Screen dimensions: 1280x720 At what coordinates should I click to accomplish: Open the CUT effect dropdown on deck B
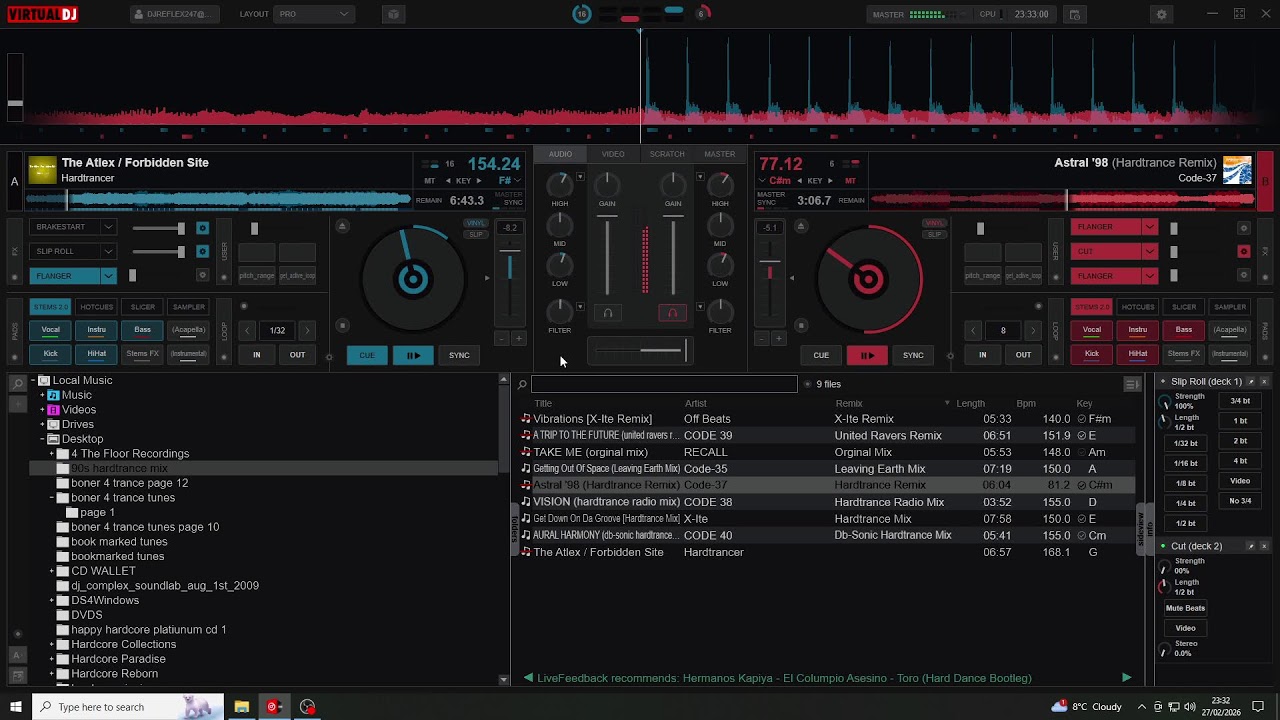[1149, 251]
